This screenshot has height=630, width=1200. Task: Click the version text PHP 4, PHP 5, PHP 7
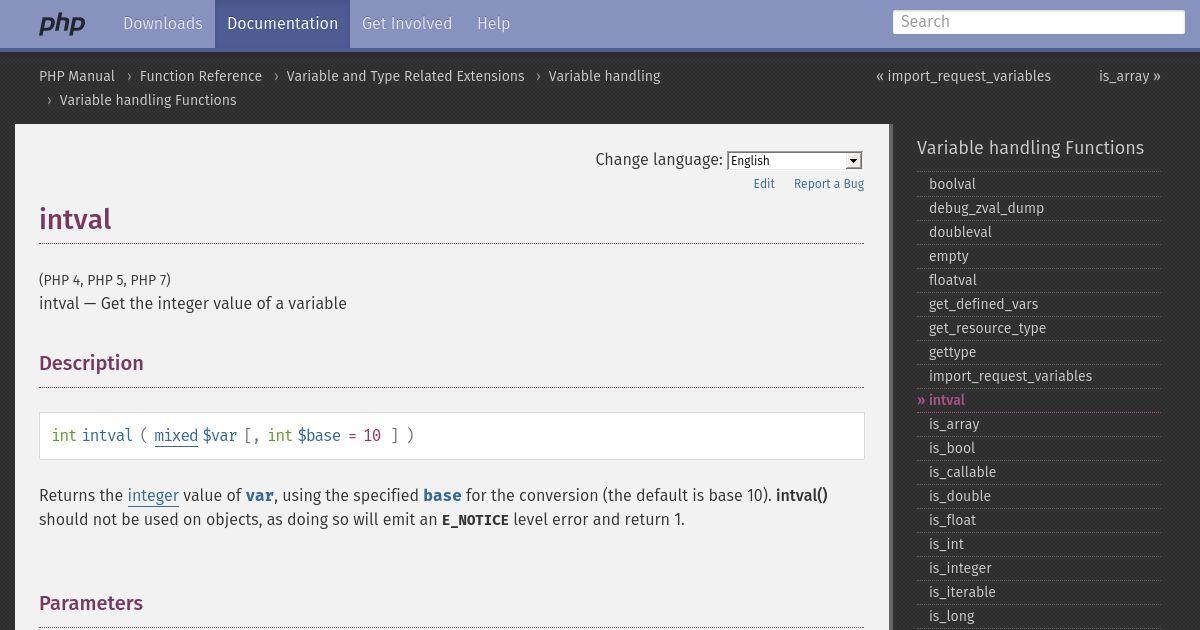105,280
